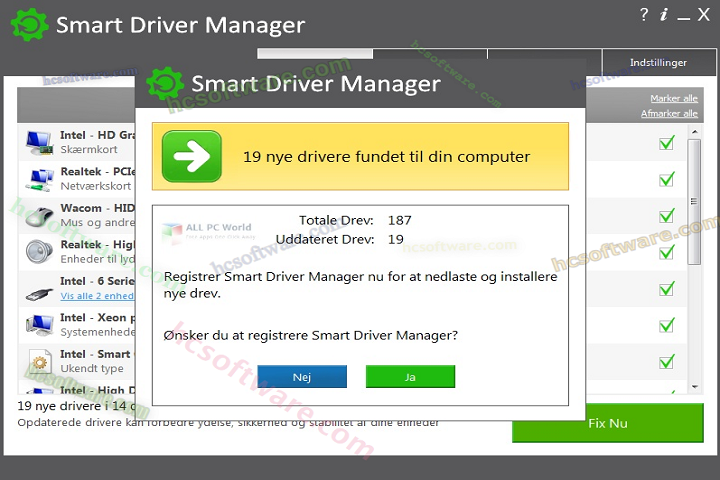Image resolution: width=720 pixels, height=480 pixels.
Task: Click the Realtek PCIe network card icon
Action: pyautogui.click(x=39, y=179)
